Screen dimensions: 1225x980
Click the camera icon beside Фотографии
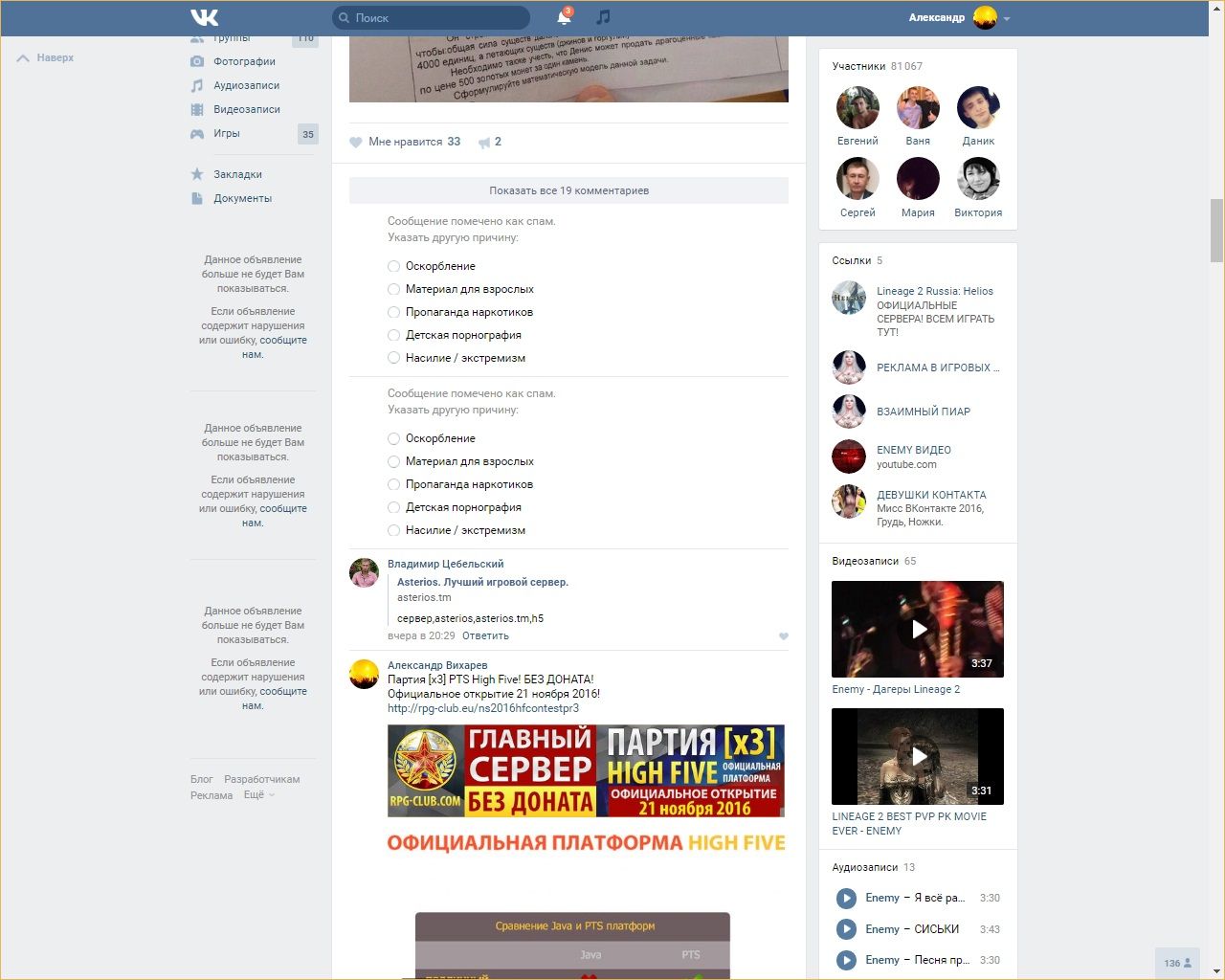click(x=197, y=61)
